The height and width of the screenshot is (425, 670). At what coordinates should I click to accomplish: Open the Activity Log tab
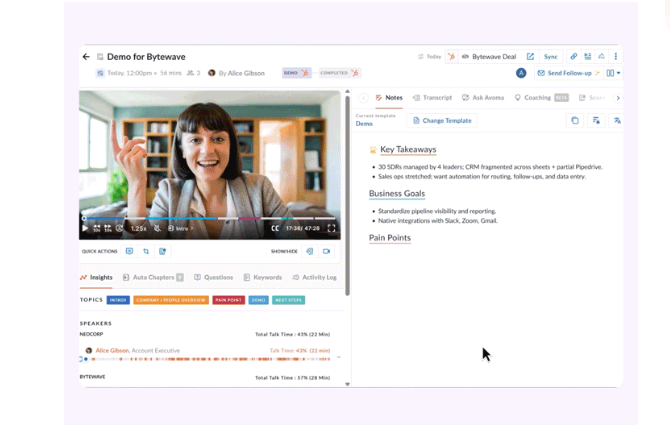pos(314,277)
